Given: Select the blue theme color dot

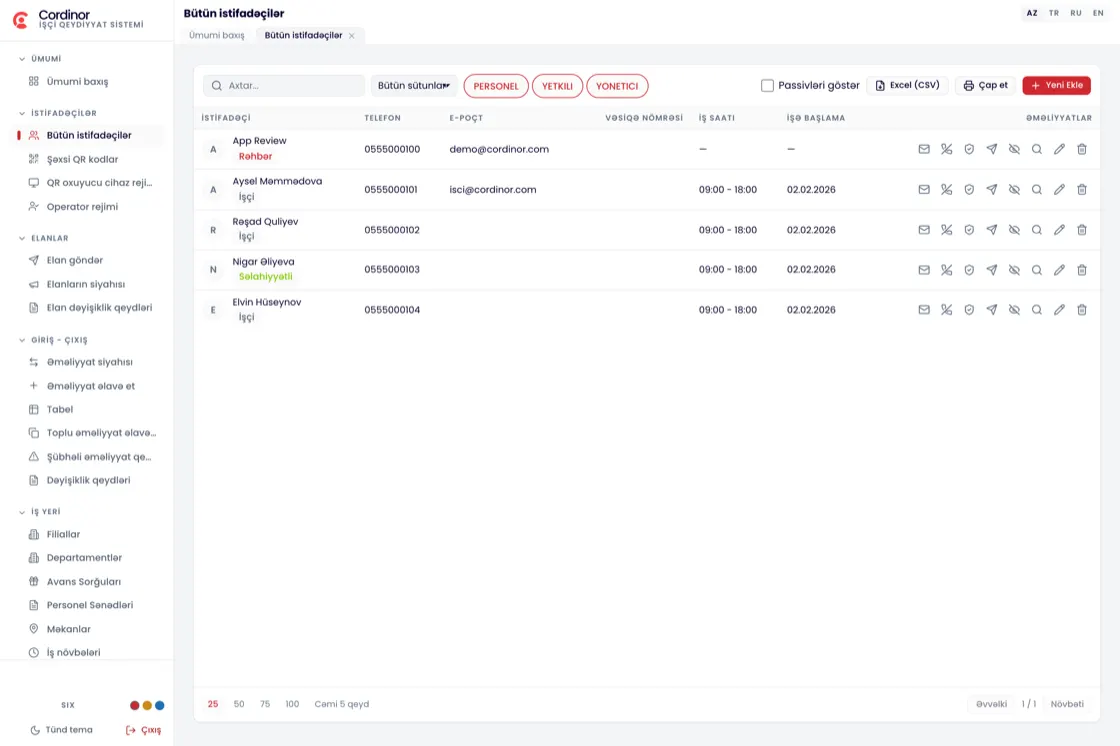Looking at the screenshot, I should click(160, 705).
